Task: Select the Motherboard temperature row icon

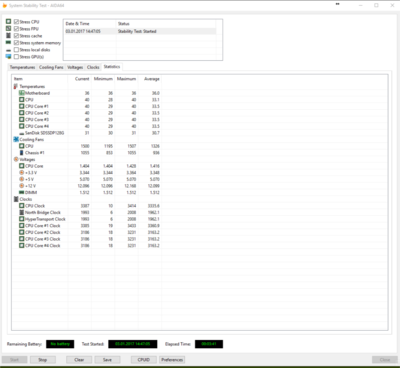Action: 22,93
